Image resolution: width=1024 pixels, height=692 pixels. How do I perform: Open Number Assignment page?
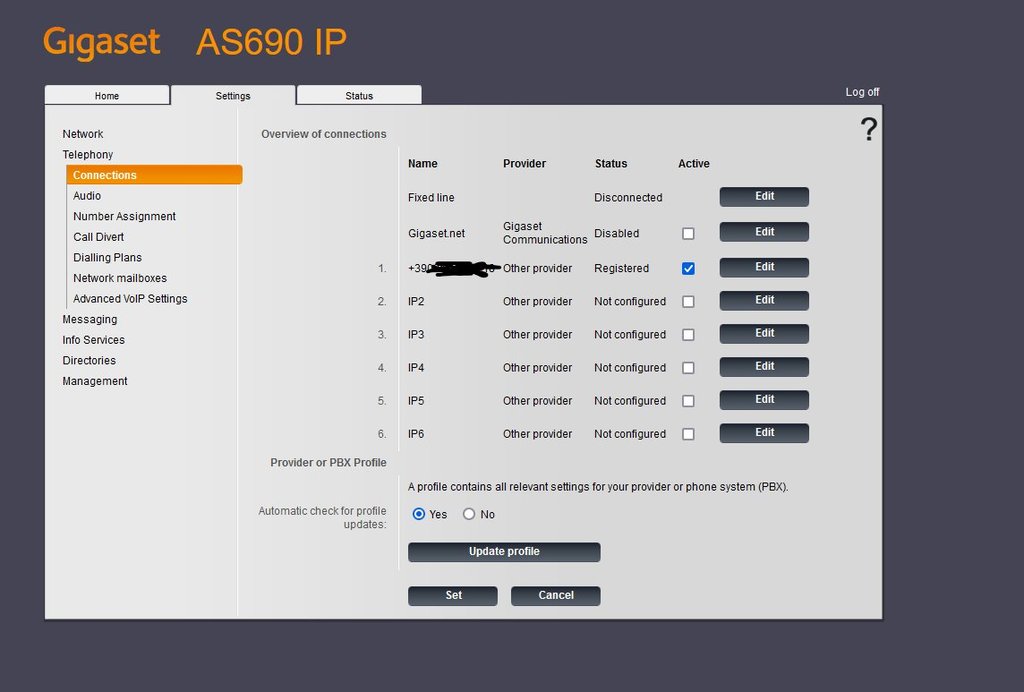pos(124,216)
